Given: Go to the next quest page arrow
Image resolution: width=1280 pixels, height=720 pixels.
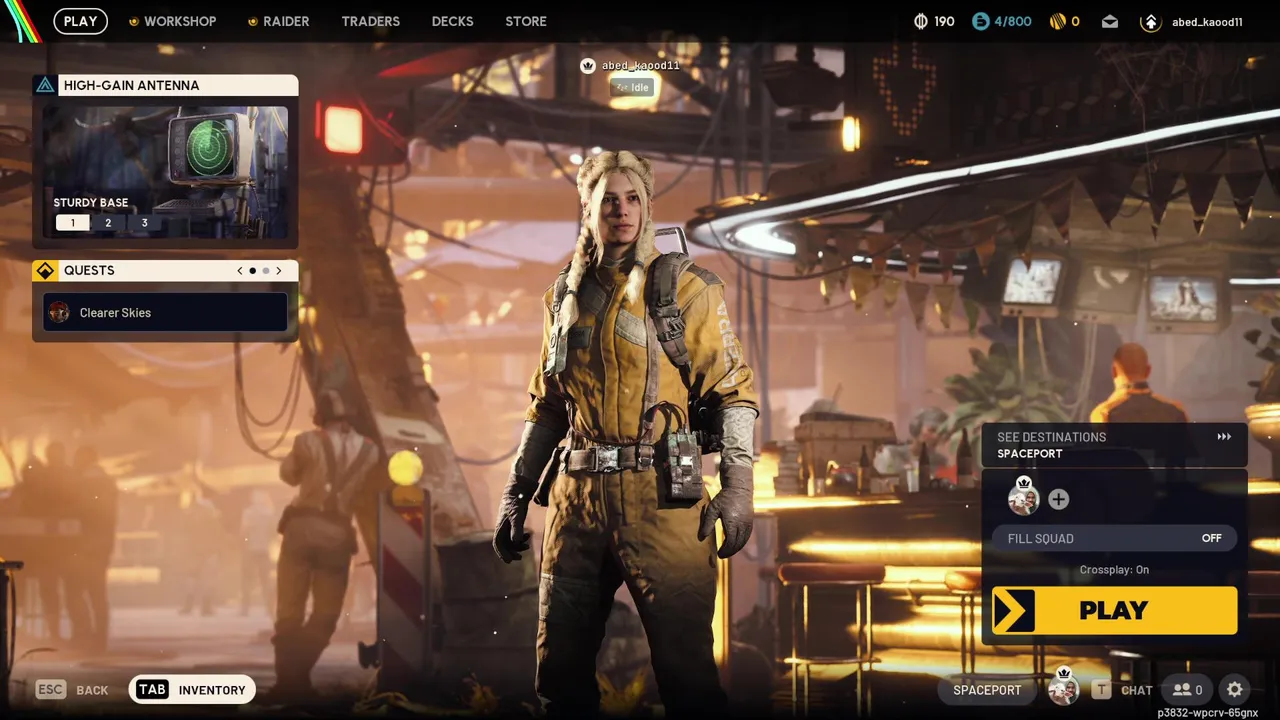Looking at the screenshot, I should tap(278, 271).
